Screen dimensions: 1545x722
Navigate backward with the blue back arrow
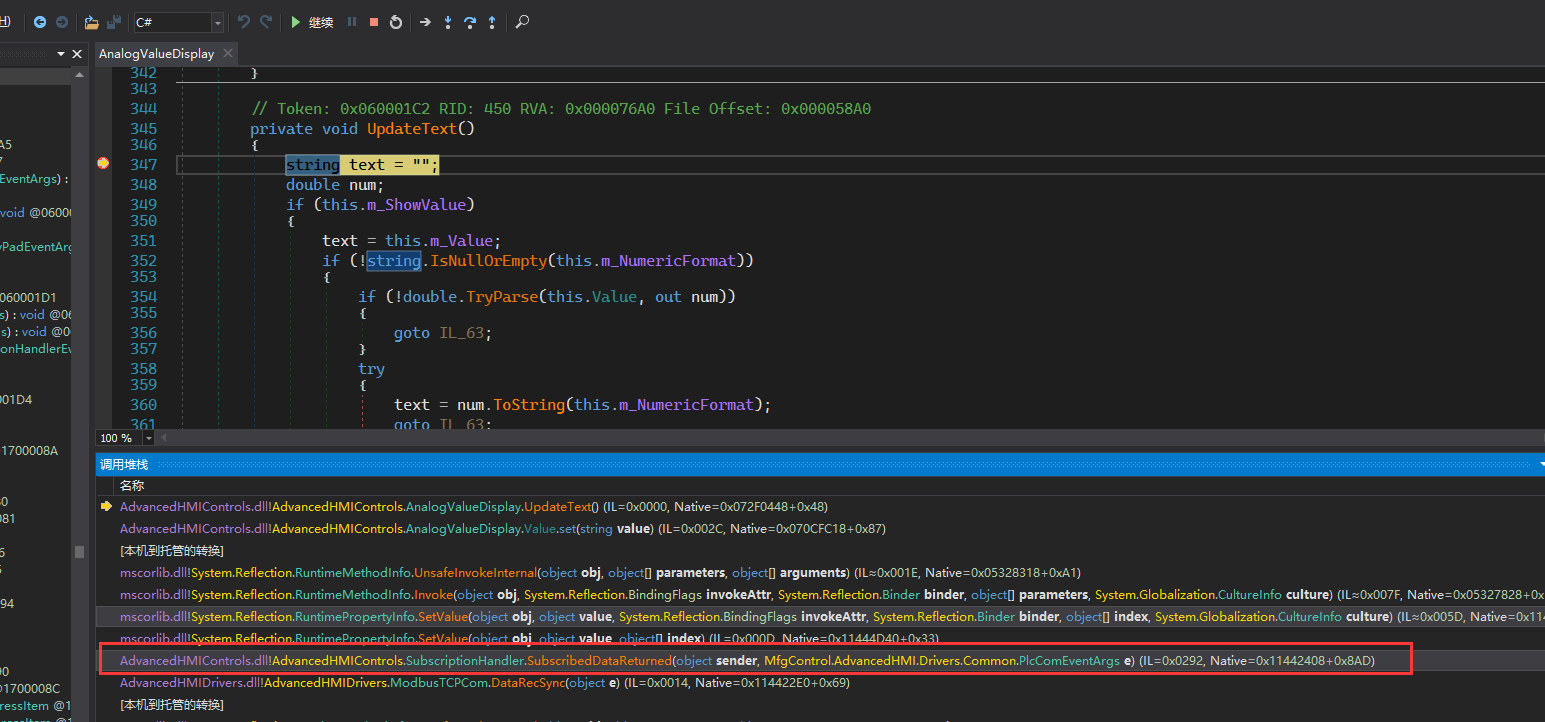pos(40,22)
